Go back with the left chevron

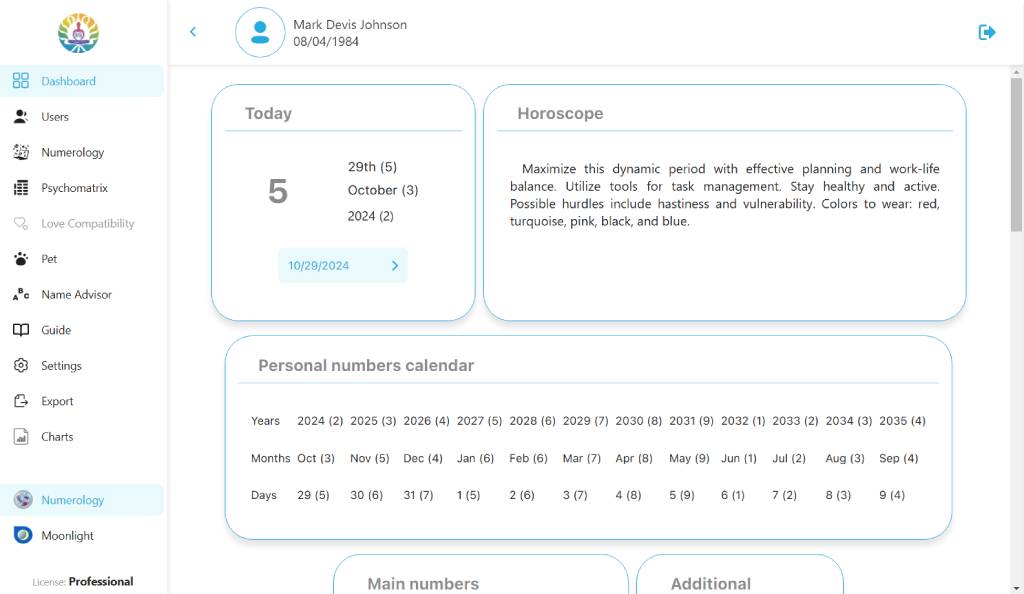(x=193, y=31)
